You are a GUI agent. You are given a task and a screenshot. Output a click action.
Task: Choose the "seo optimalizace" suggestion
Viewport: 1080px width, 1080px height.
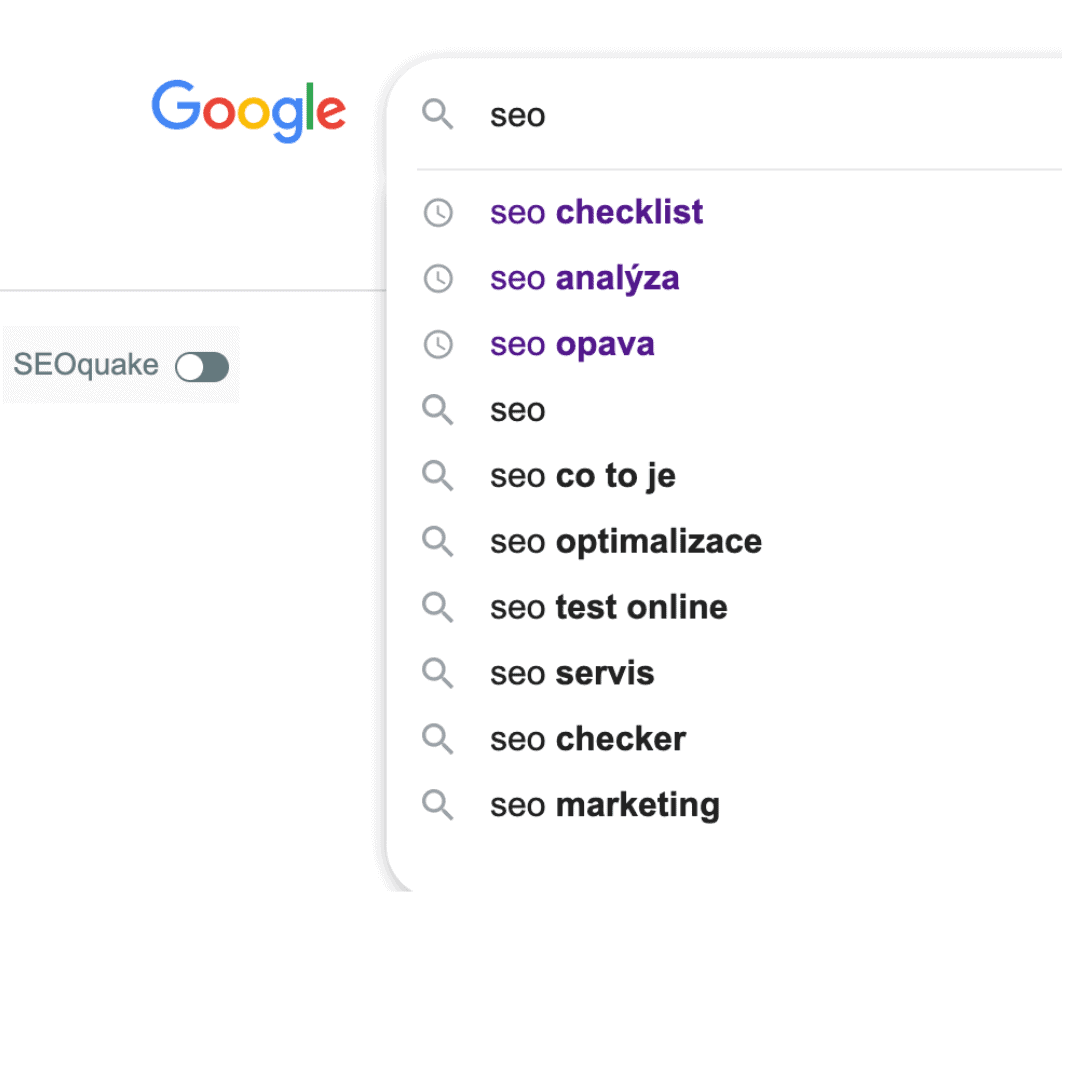click(x=626, y=542)
